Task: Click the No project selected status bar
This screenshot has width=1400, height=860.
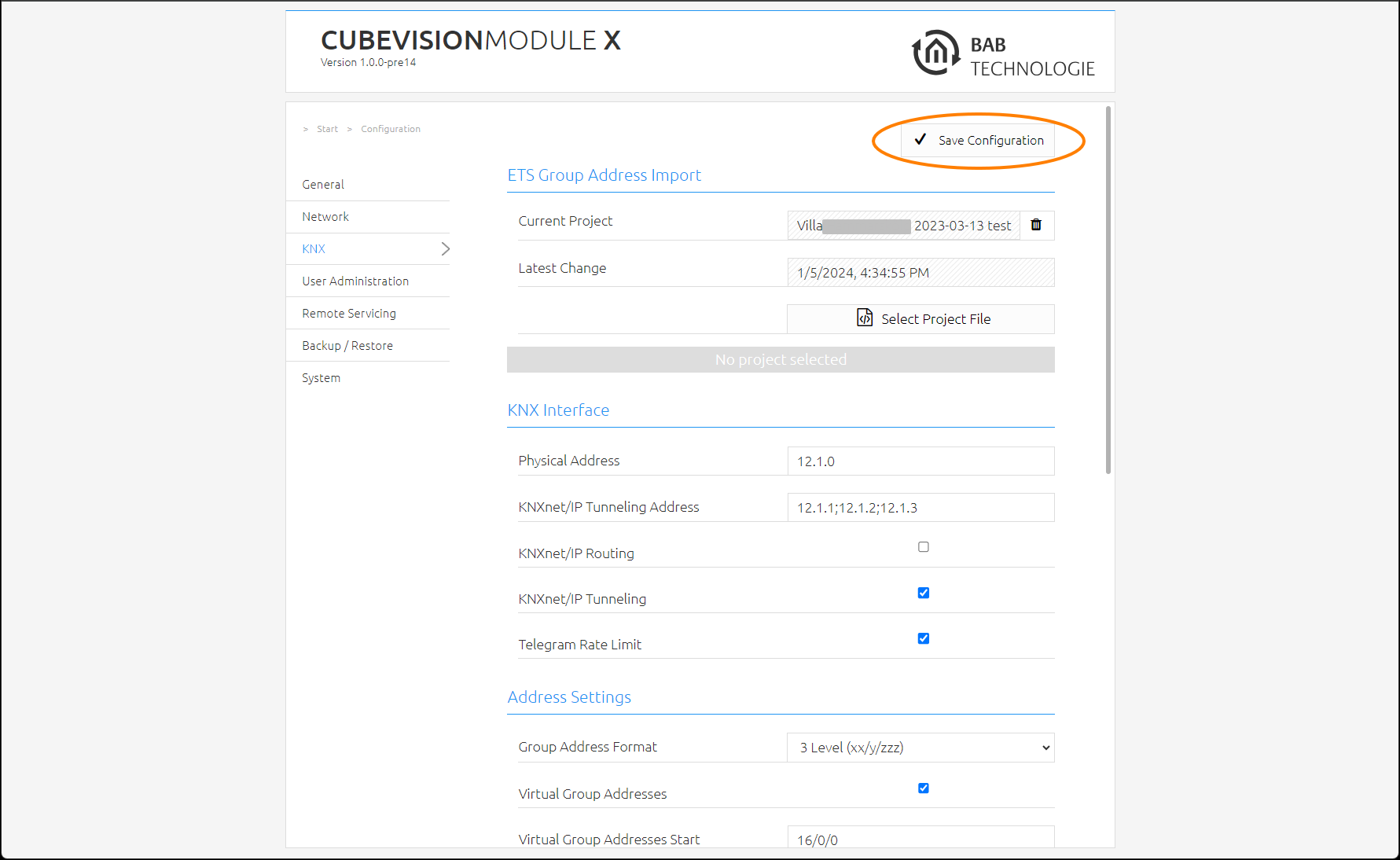Action: (781, 359)
